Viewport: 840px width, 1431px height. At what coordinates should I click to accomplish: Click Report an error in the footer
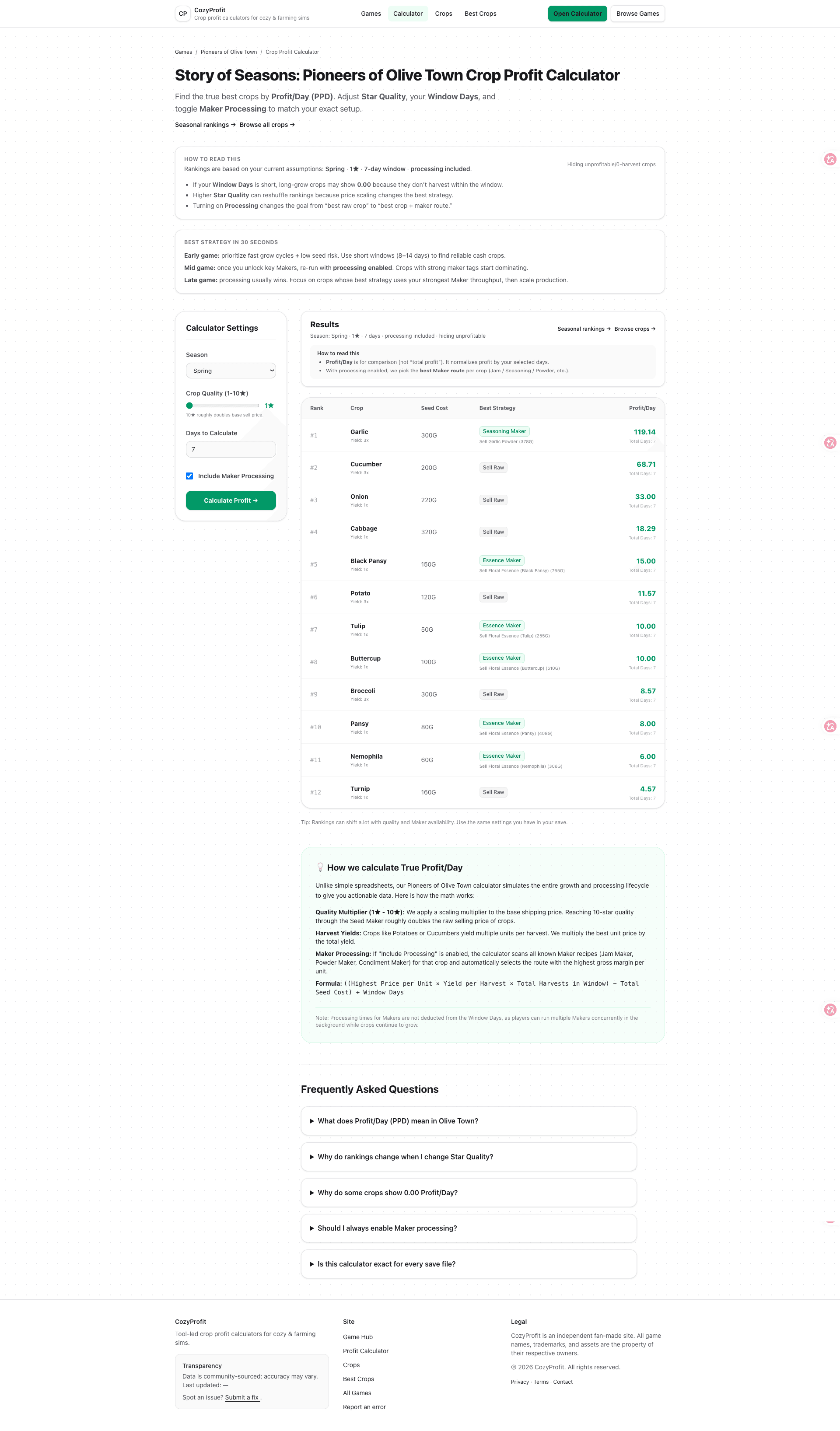click(364, 1407)
